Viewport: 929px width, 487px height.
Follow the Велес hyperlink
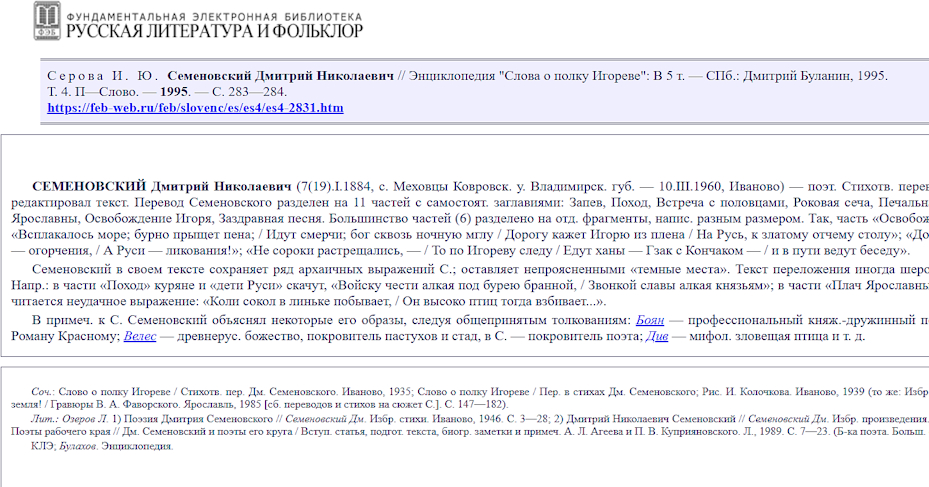click(x=140, y=337)
